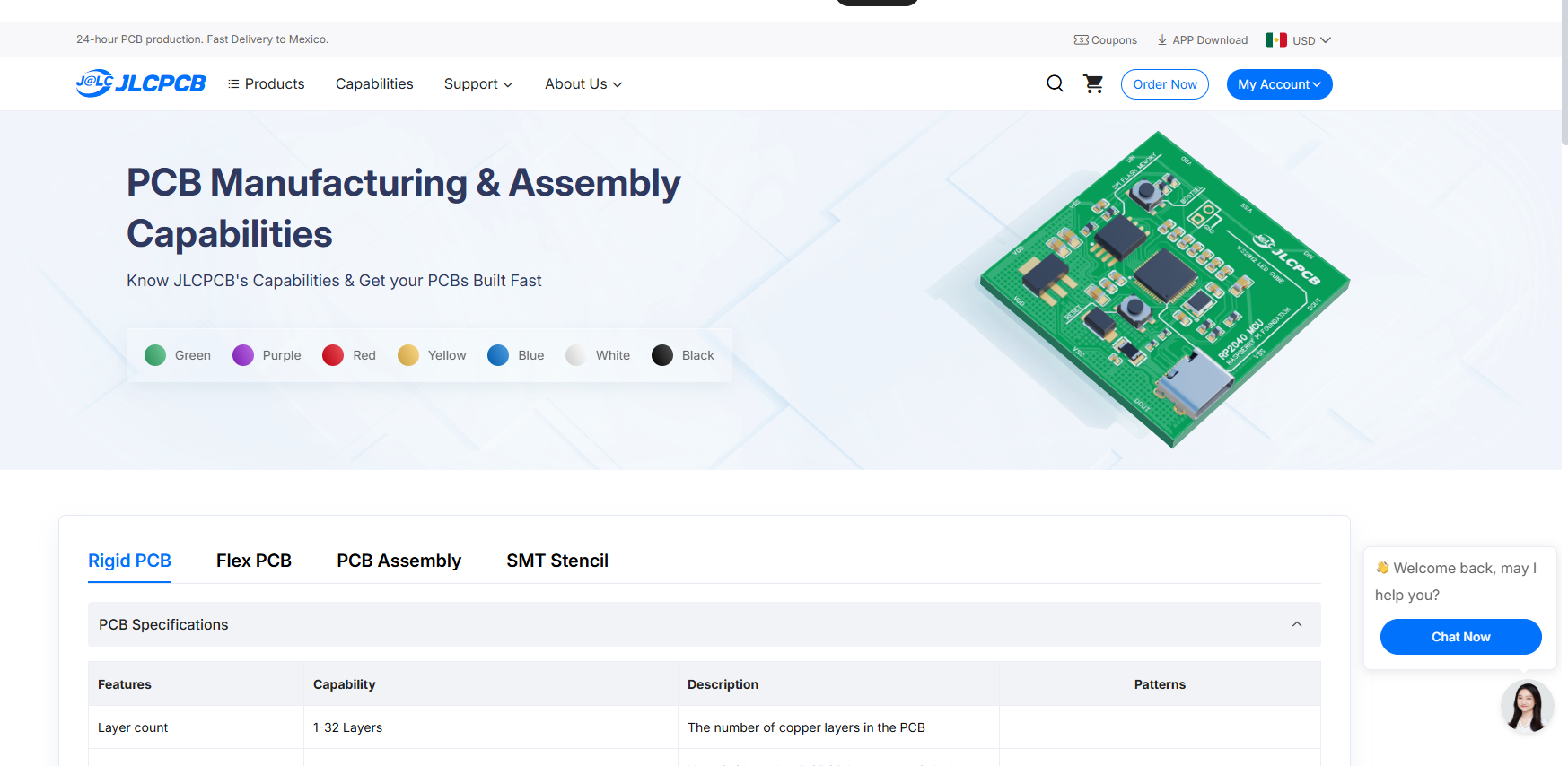Open the shopping cart icon

(1093, 83)
